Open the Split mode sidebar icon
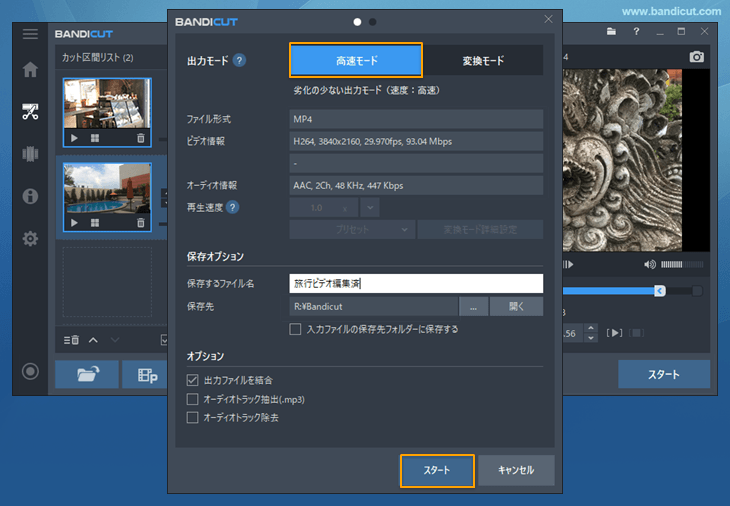This screenshot has width=730, height=506. tap(30, 154)
